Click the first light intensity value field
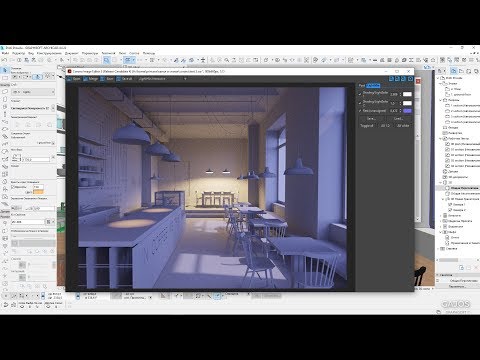This screenshot has height=360, width=480. pyautogui.click(x=394, y=94)
